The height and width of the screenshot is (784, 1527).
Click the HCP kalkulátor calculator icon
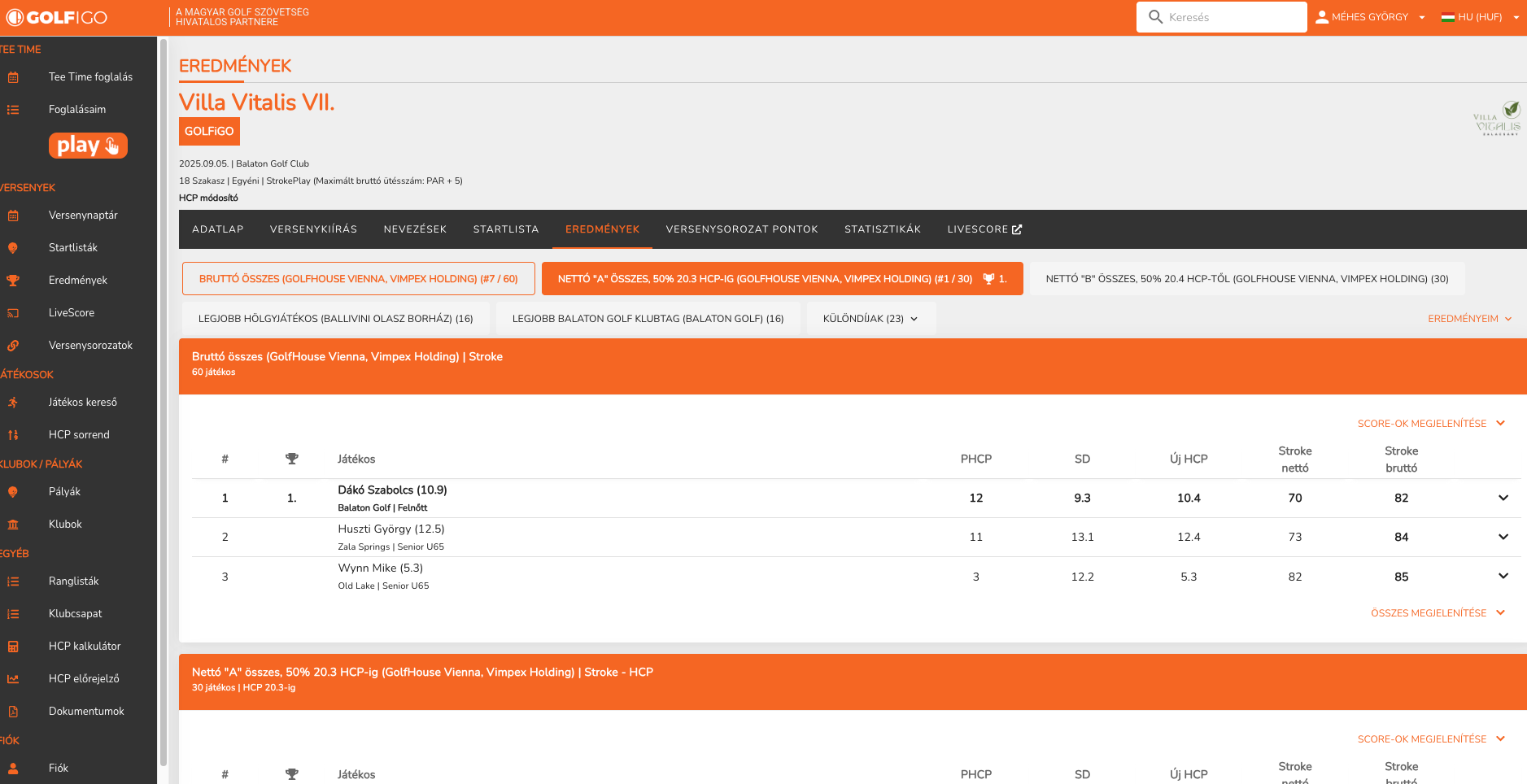(x=13, y=647)
